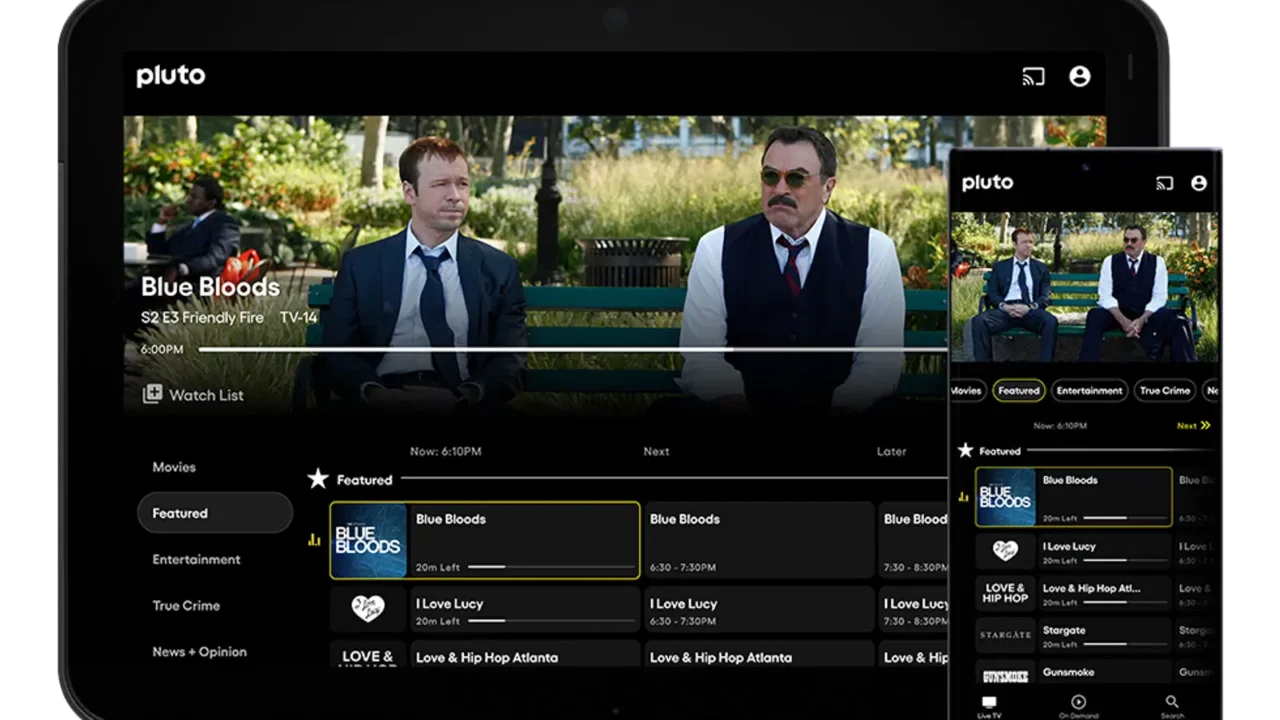Click the Featured star icon on the phone
Screen dimensions: 1280x720
tap(966, 451)
